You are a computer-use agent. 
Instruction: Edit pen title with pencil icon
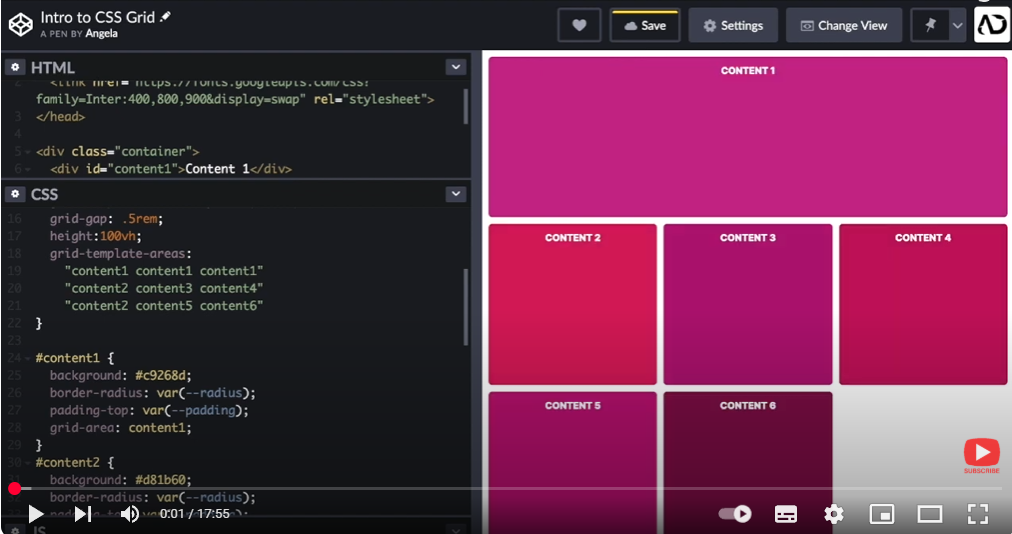pos(166,17)
